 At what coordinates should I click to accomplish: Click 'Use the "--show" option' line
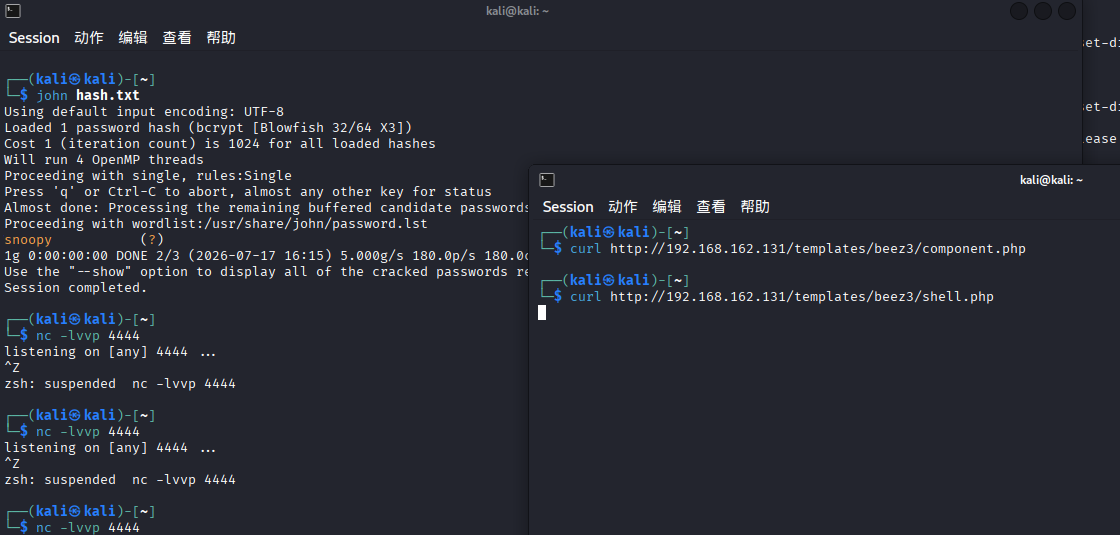(x=266, y=271)
